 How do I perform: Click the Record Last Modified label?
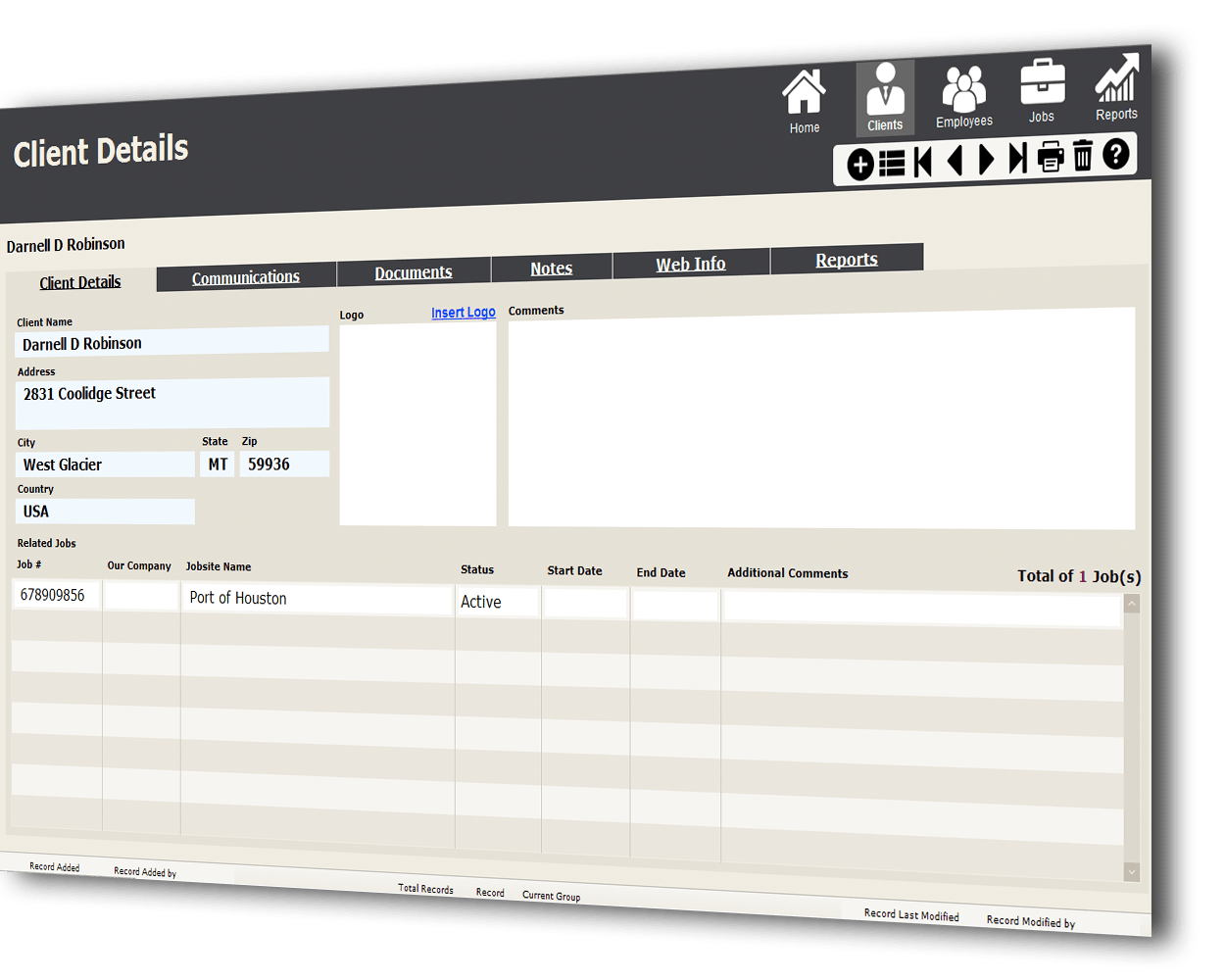coord(911,914)
